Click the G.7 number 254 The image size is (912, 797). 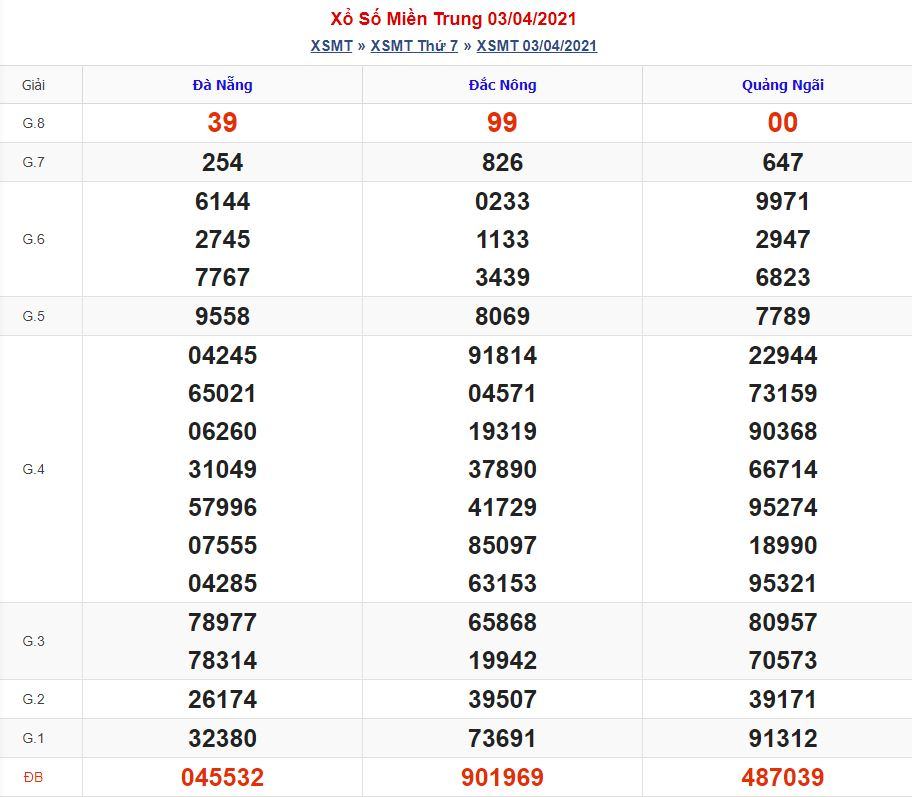pyautogui.click(x=223, y=162)
